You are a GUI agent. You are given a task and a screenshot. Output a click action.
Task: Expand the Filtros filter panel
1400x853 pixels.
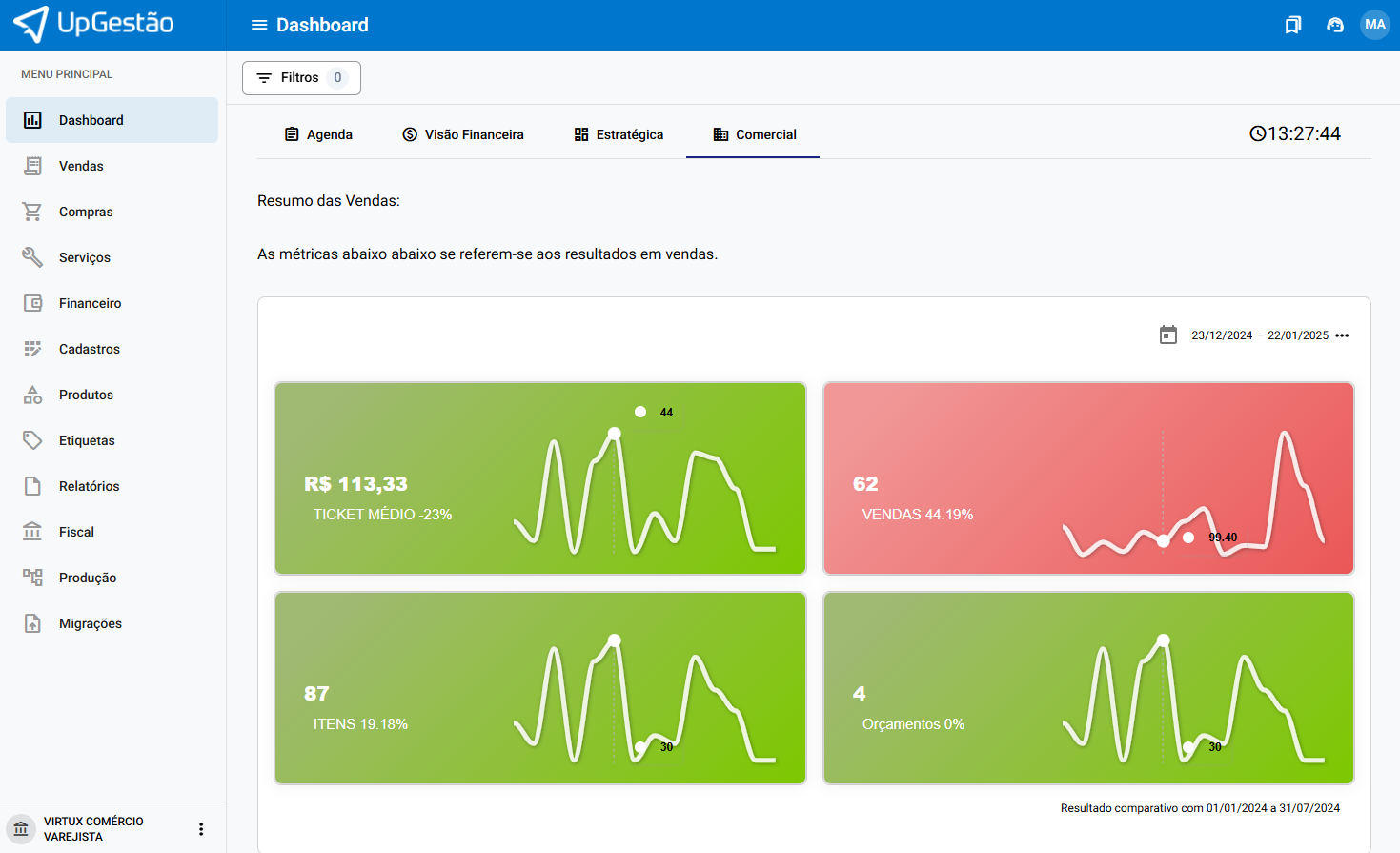point(301,78)
